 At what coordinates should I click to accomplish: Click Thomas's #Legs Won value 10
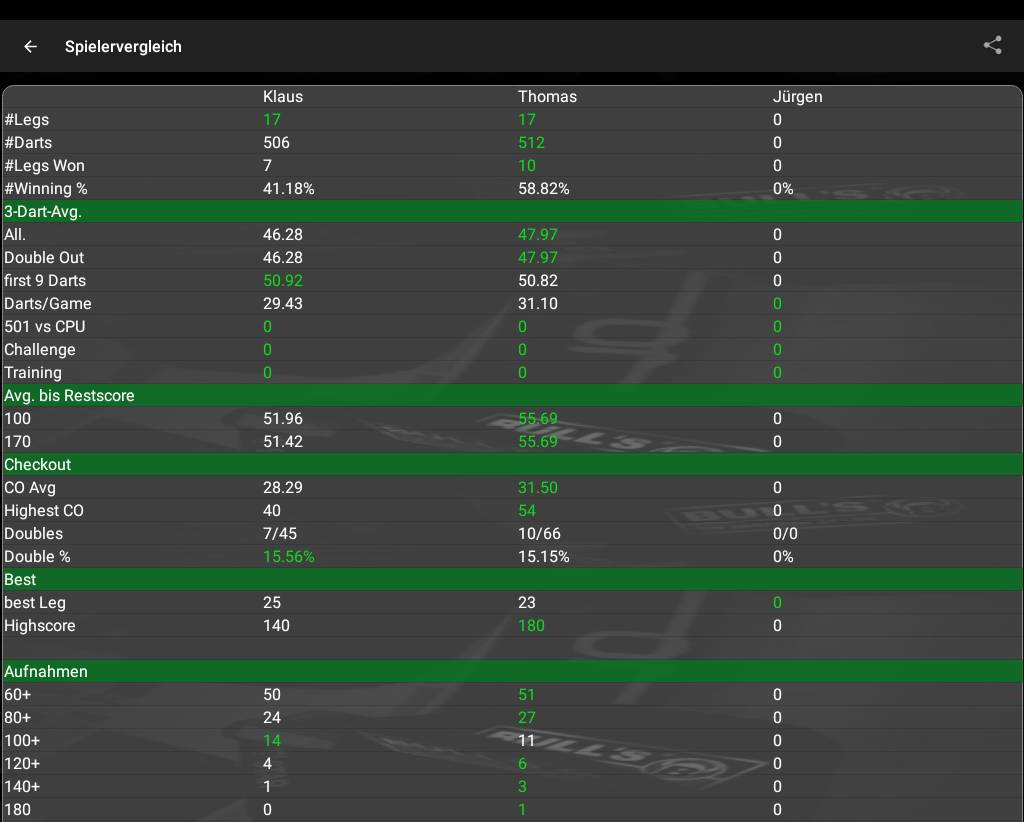pyautogui.click(x=527, y=166)
